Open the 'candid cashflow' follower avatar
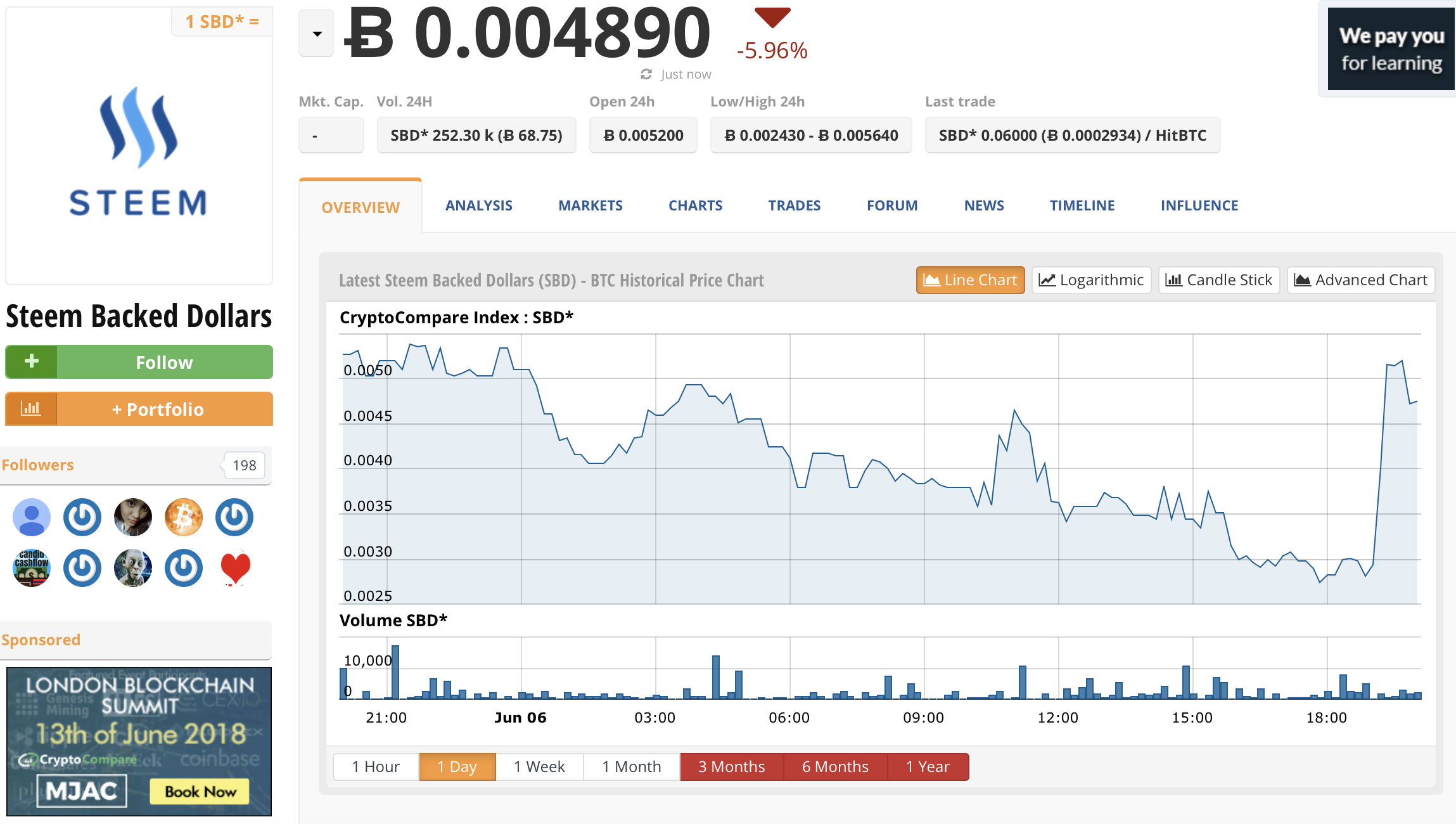Image resolution: width=1456 pixels, height=824 pixels. coord(32,568)
